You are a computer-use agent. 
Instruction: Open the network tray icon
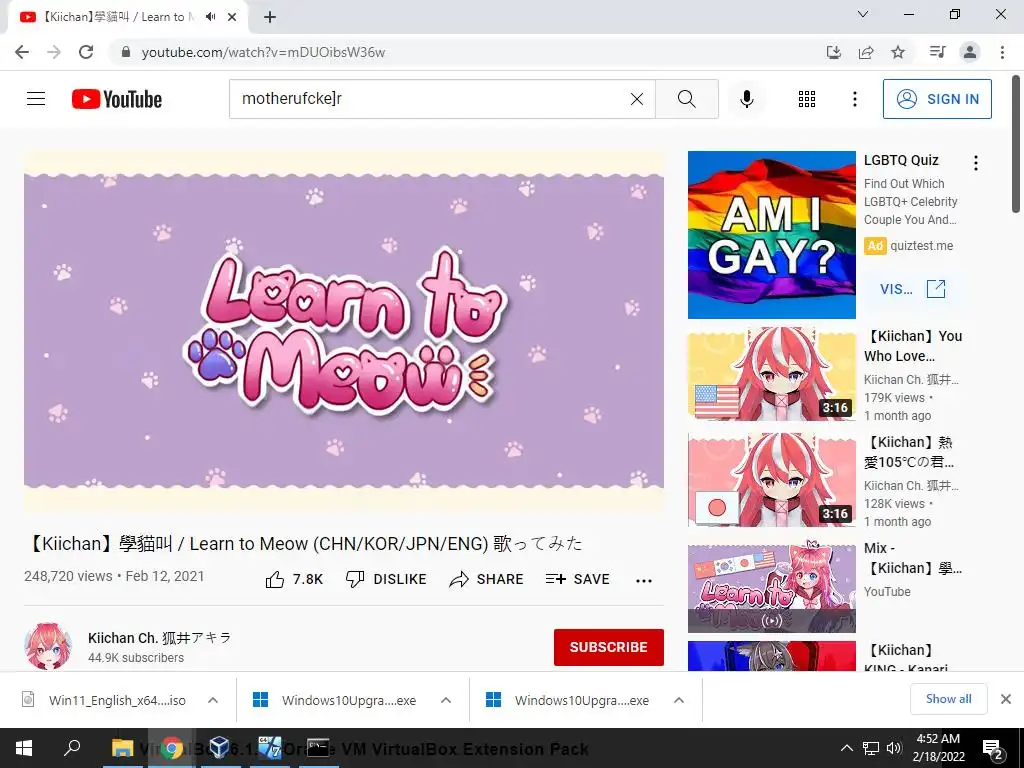click(871, 748)
